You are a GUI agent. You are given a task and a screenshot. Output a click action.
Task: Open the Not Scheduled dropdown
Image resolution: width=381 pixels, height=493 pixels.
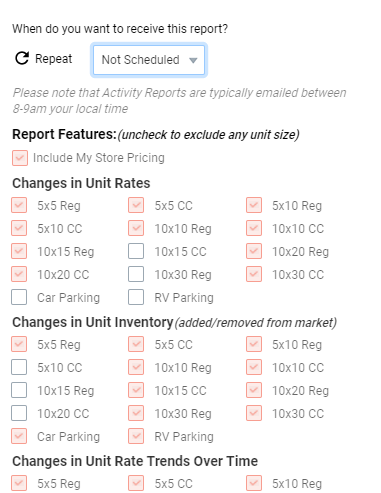(149, 60)
